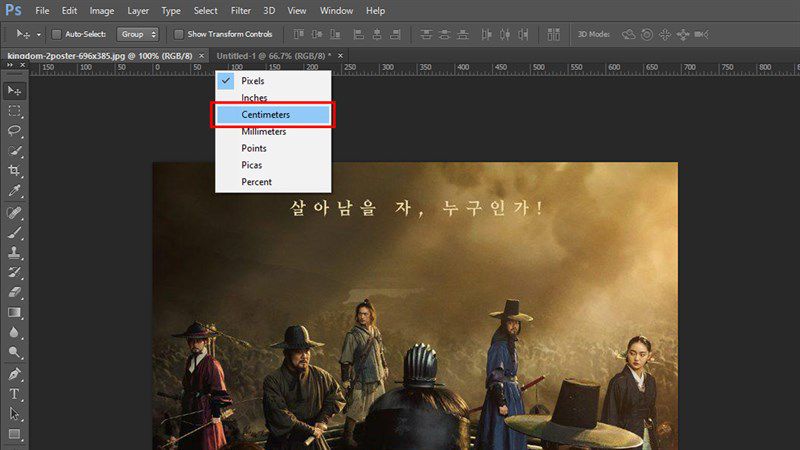Open the 3D menu

point(269,10)
